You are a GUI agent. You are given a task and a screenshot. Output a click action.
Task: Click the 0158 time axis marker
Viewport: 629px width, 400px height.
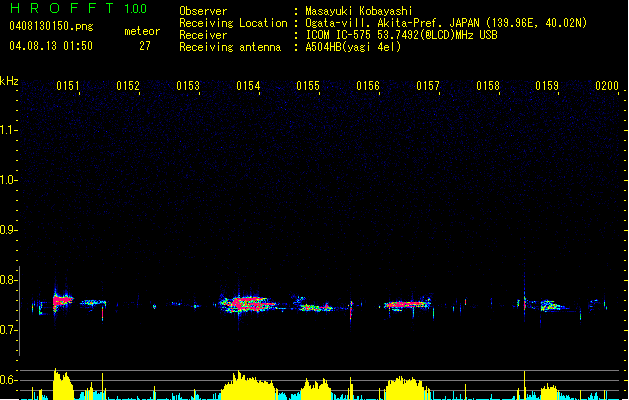pyautogui.click(x=488, y=86)
